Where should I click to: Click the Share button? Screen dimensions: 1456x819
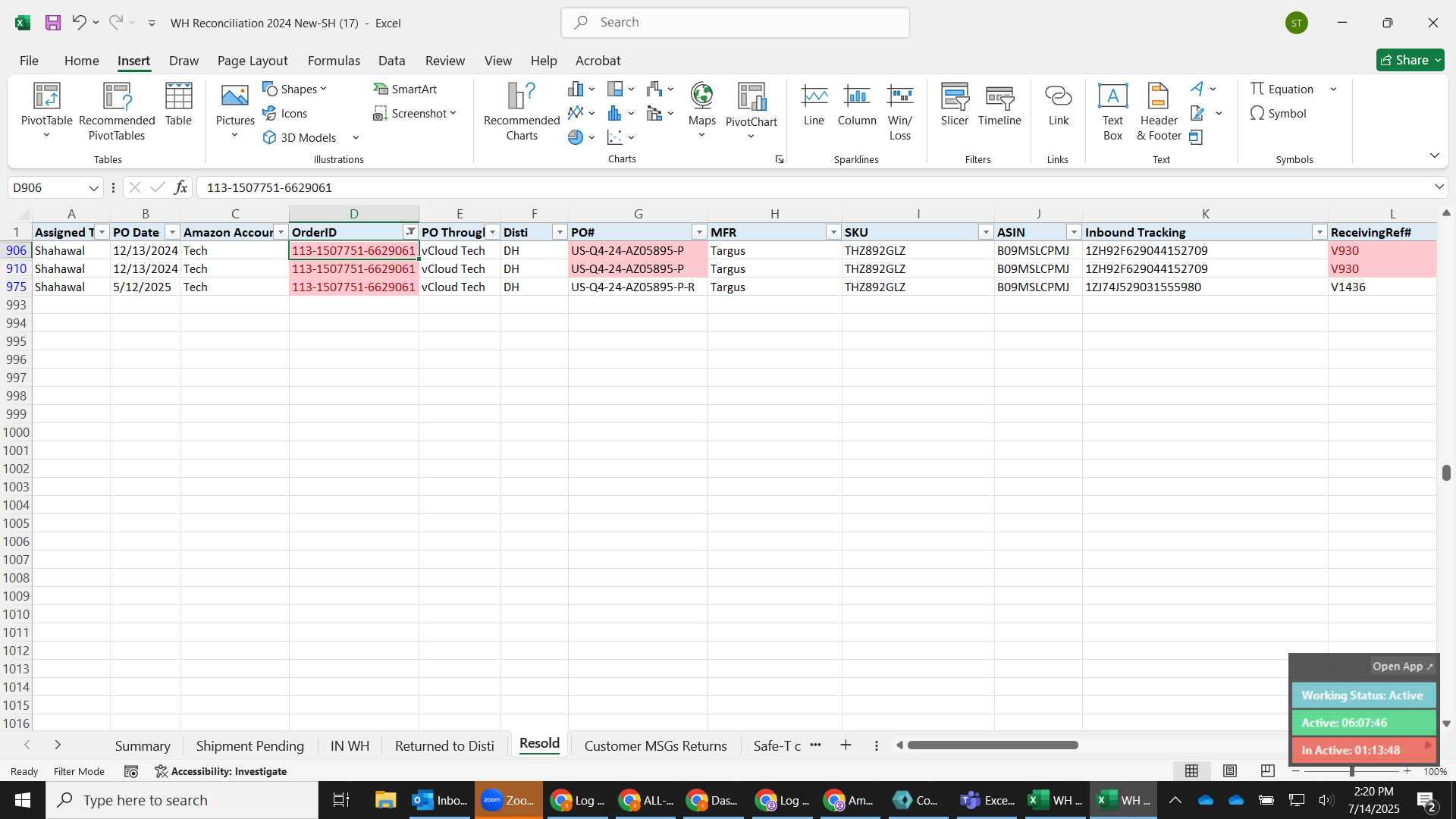tap(1410, 60)
